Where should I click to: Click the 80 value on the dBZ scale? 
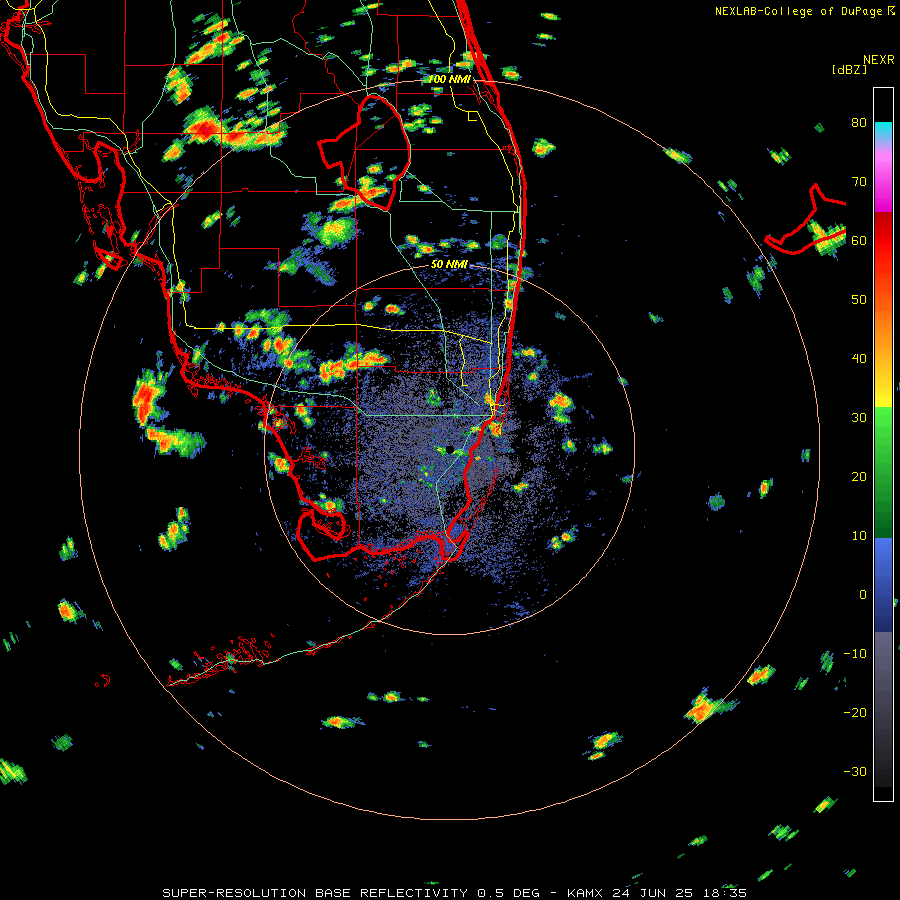point(859,123)
